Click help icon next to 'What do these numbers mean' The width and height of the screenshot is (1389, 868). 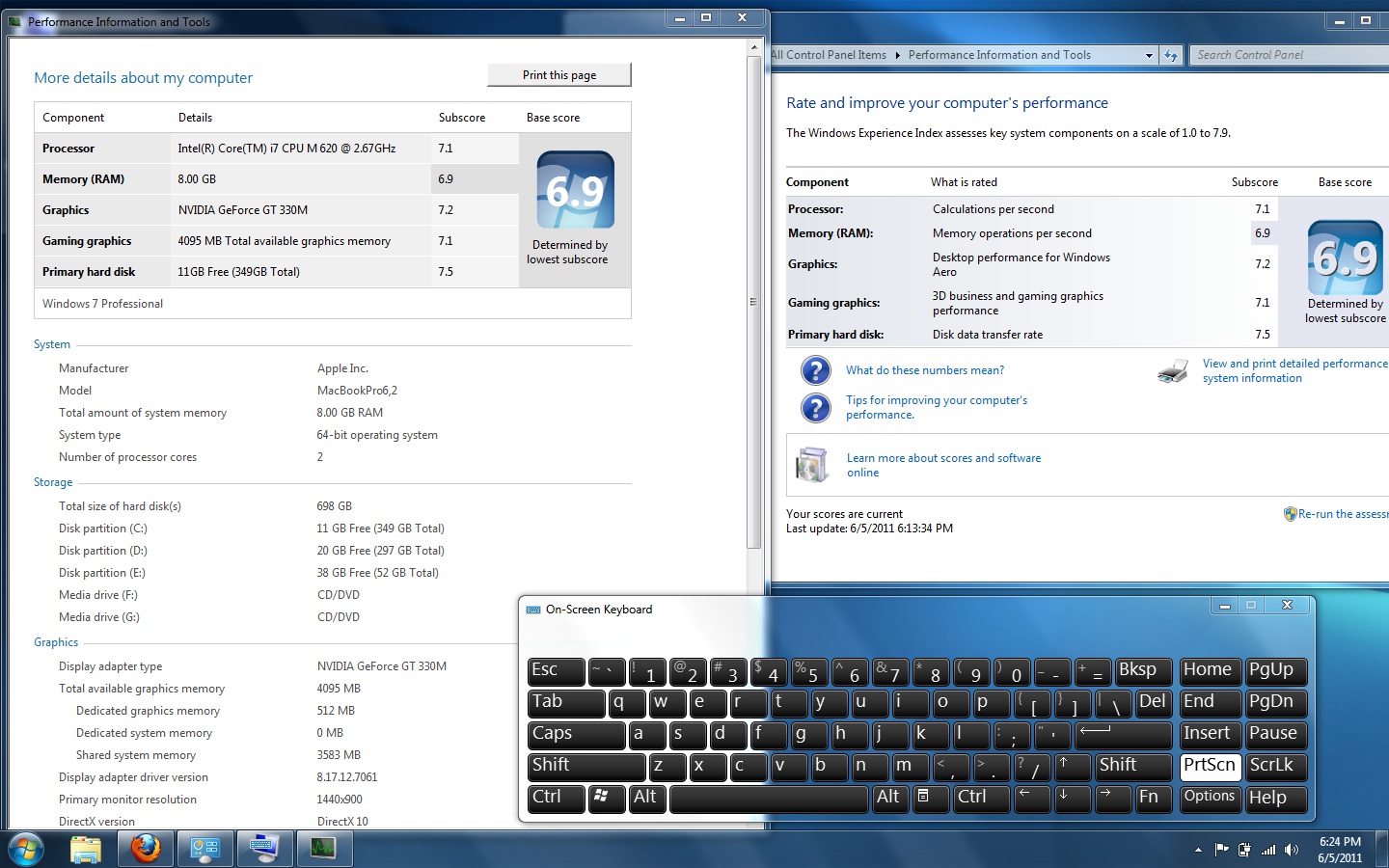pyautogui.click(x=816, y=370)
